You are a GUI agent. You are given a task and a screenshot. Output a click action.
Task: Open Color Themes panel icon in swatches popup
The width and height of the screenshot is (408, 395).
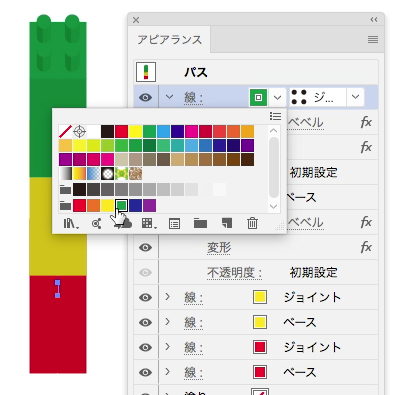tap(96, 223)
